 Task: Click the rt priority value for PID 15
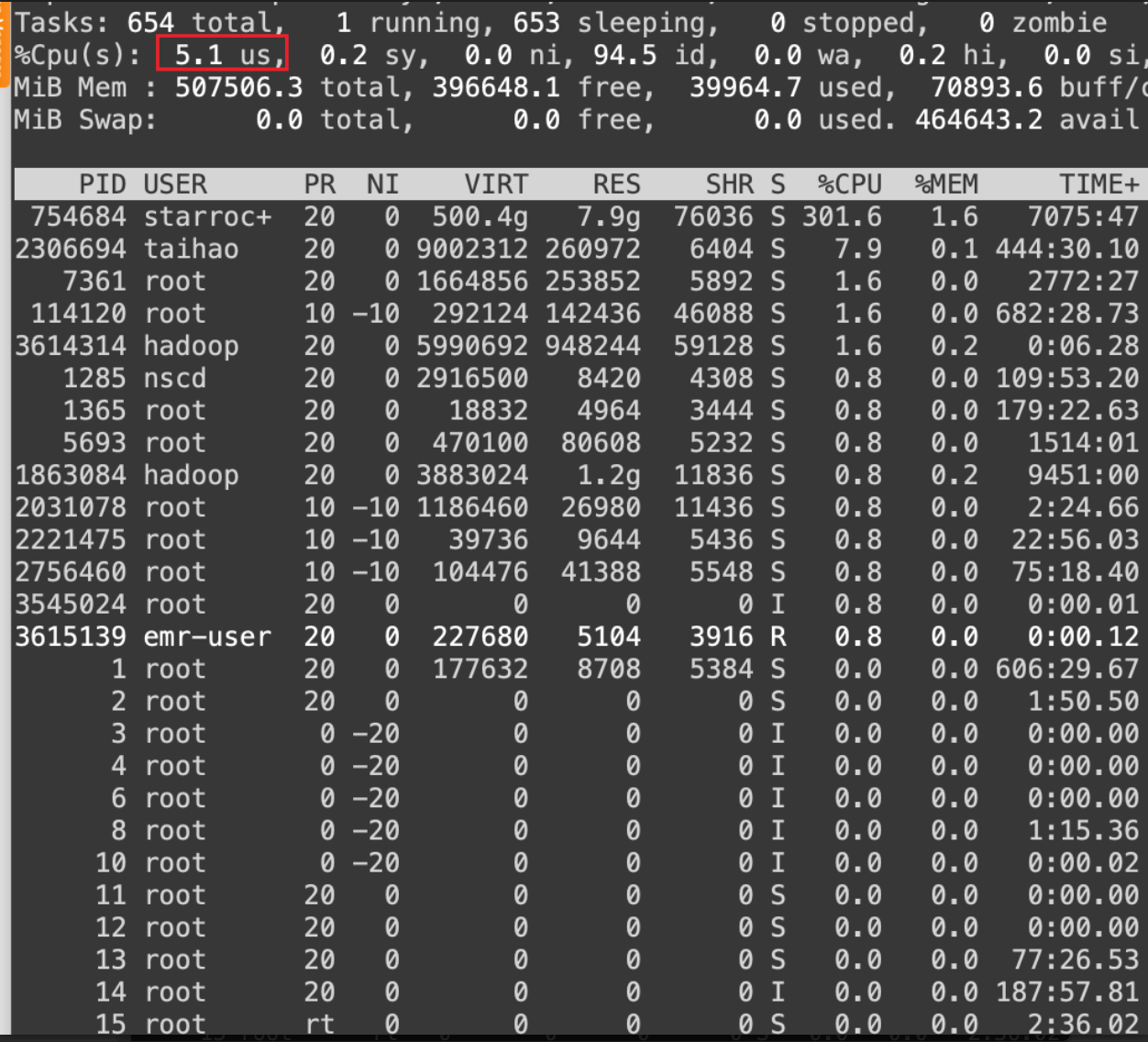pyautogui.click(x=319, y=1024)
